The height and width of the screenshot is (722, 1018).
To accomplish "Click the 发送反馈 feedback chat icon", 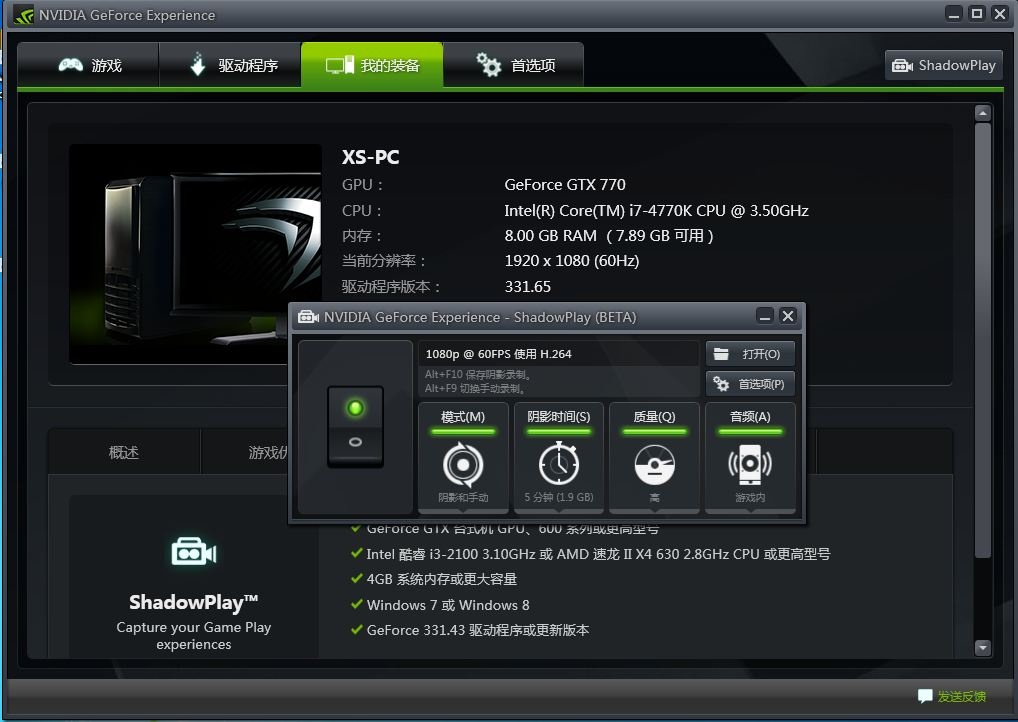I will pos(925,696).
